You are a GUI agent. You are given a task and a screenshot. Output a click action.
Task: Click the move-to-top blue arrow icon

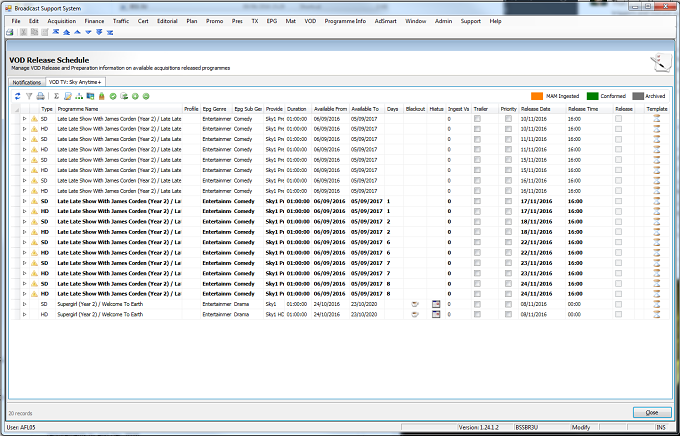coord(56,32)
